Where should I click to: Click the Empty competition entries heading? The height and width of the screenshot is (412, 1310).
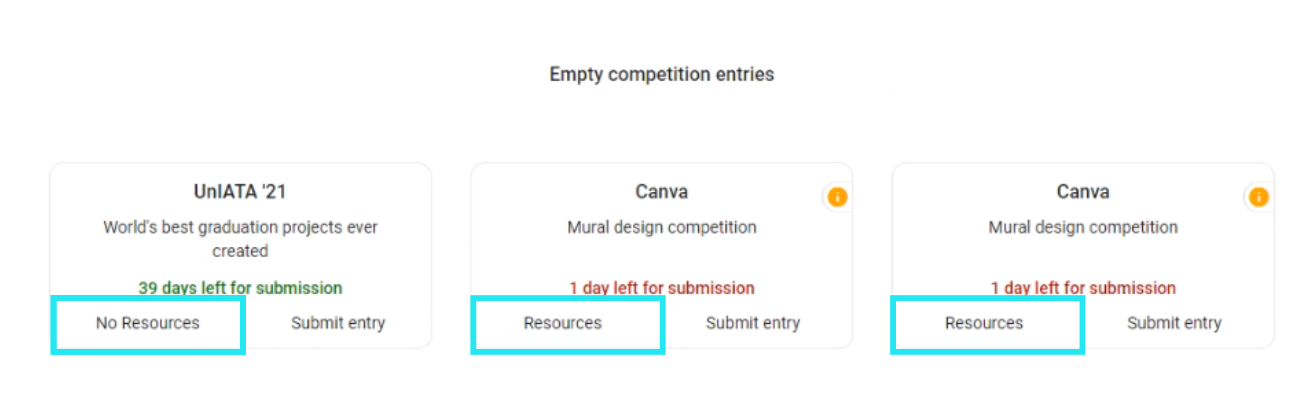[x=662, y=74]
